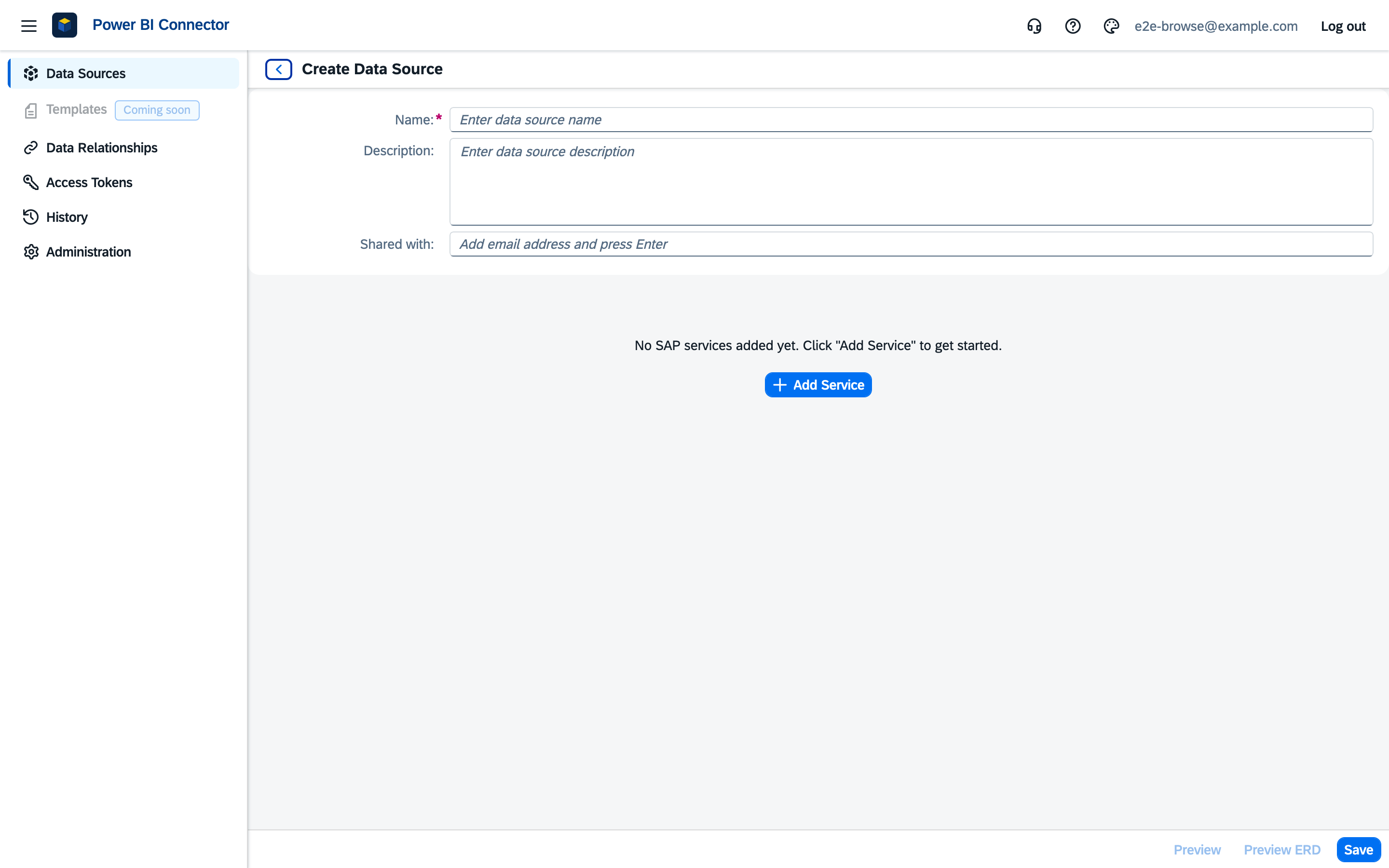Open the headset support icon

[1034, 27]
